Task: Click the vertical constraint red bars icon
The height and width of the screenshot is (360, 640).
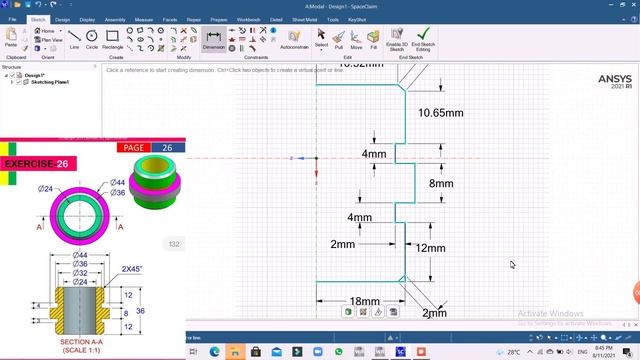Action: (x=253, y=31)
